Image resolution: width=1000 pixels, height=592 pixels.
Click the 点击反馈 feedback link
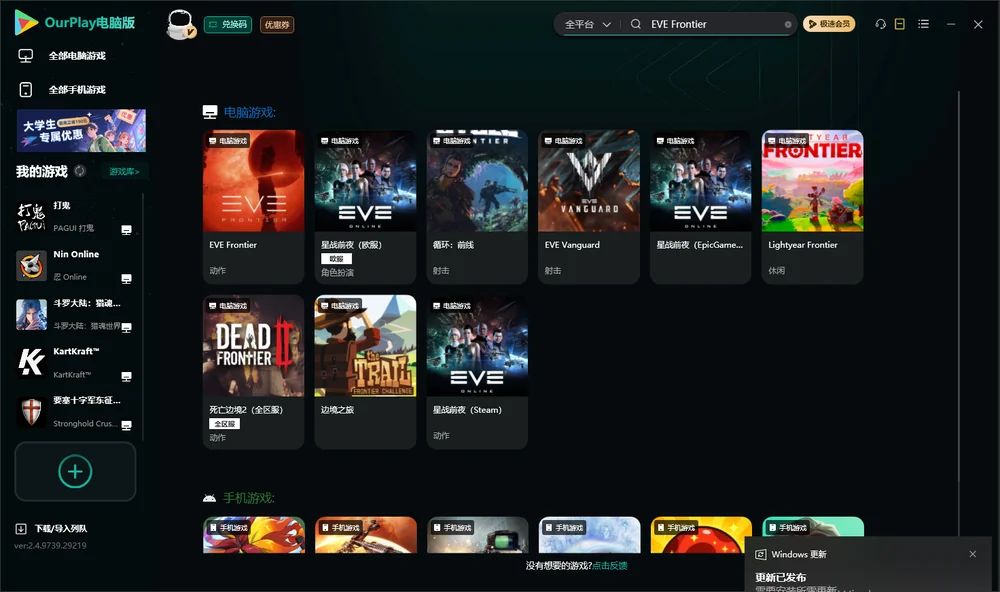610,565
